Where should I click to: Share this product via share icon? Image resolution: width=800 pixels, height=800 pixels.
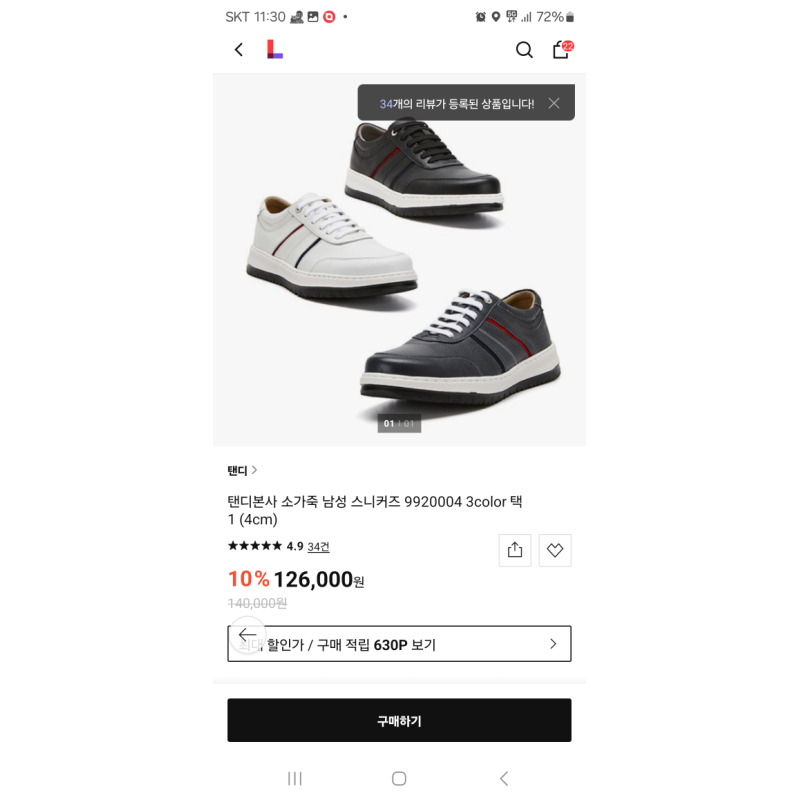pyautogui.click(x=515, y=550)
